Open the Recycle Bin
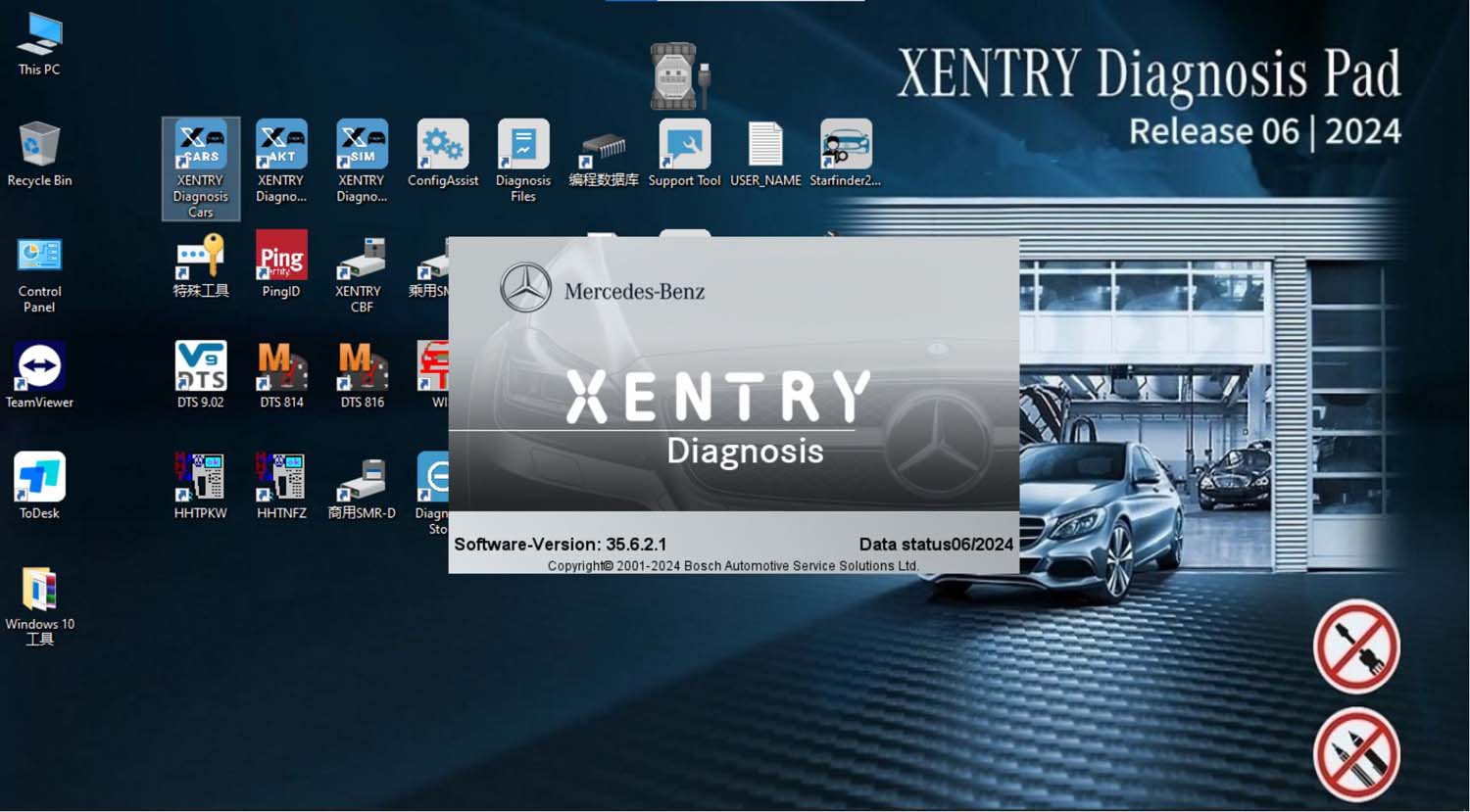 pos(39,147)
